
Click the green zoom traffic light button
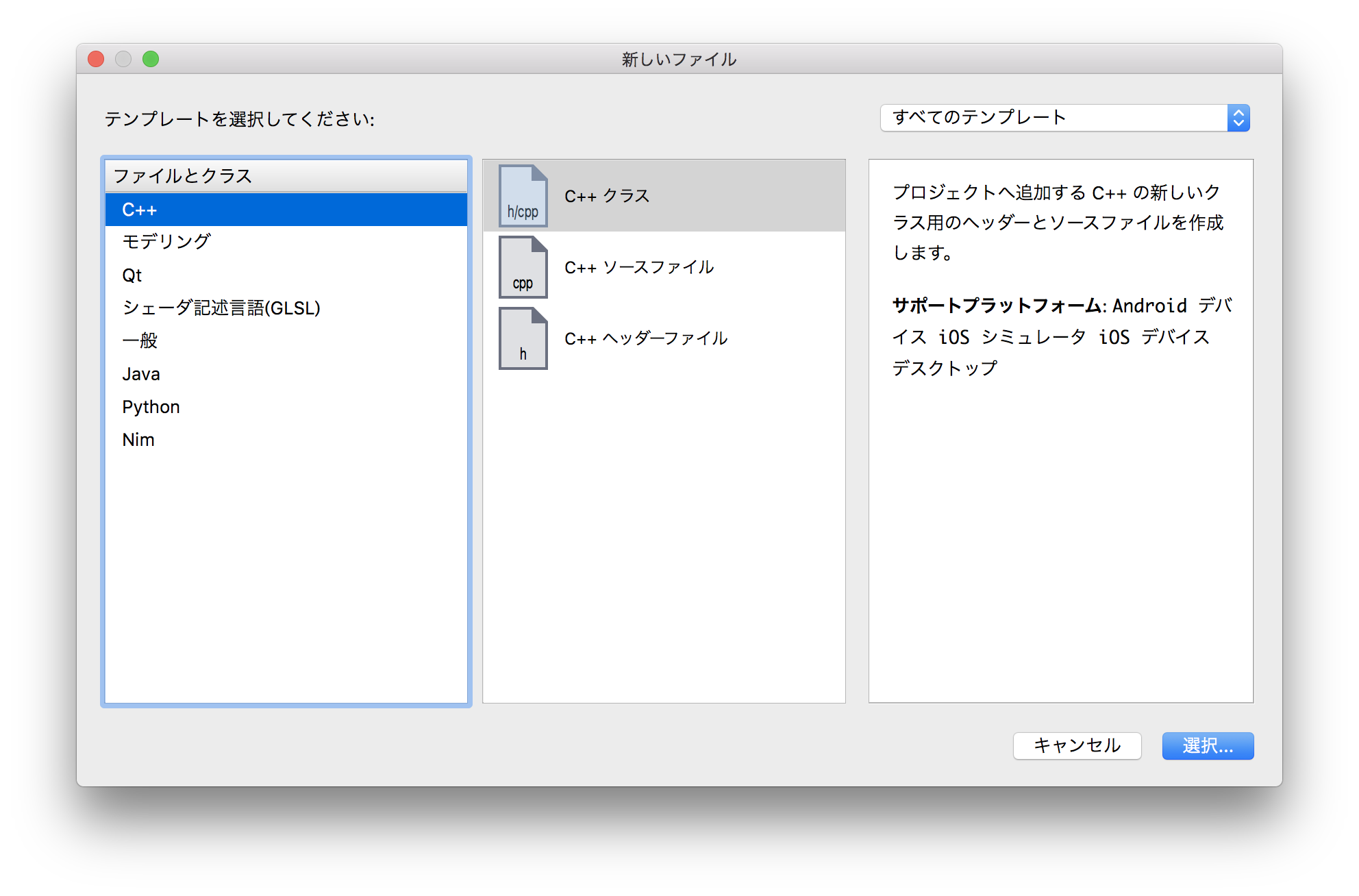point(151,59)
